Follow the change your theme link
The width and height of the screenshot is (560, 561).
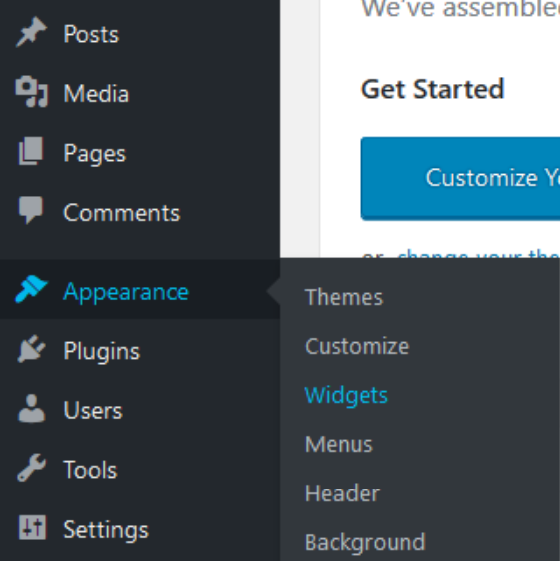[478, 255]
